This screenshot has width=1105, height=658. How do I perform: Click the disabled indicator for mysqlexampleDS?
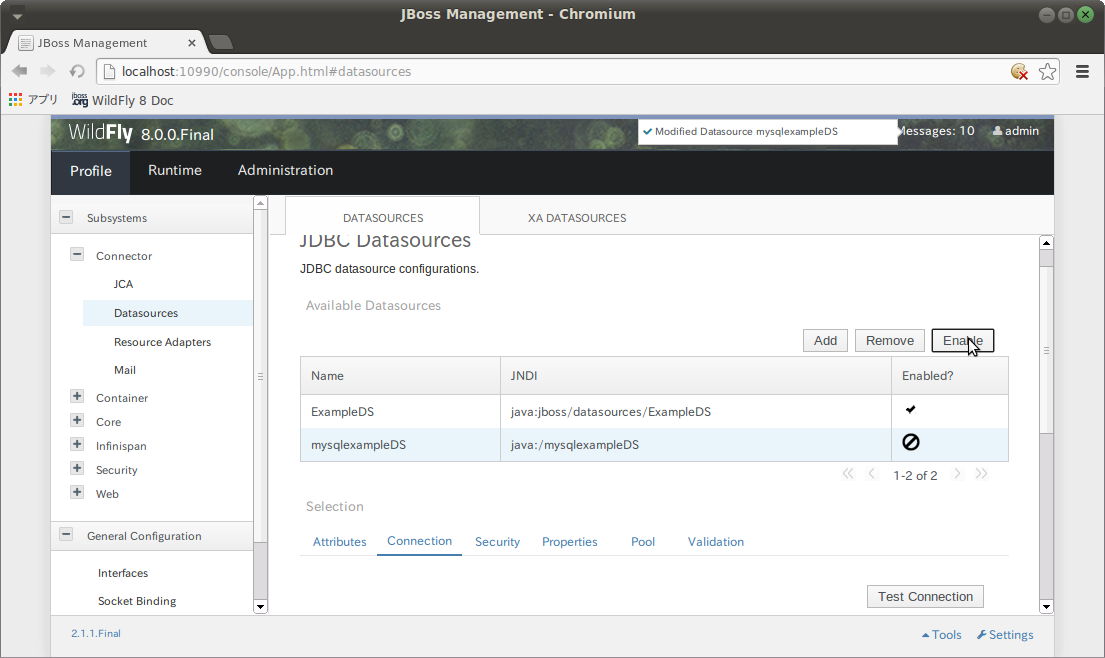[x=911, y=441]
